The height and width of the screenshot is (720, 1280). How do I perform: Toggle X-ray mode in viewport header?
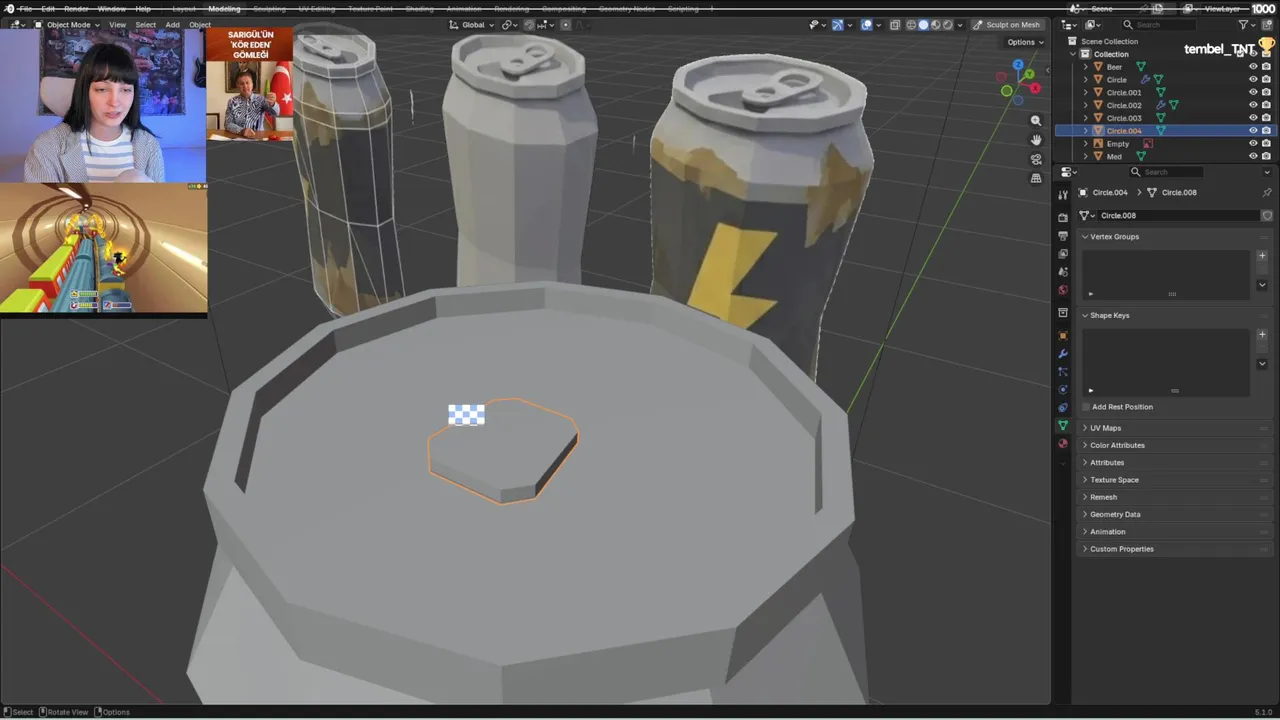tap(895, 25)
